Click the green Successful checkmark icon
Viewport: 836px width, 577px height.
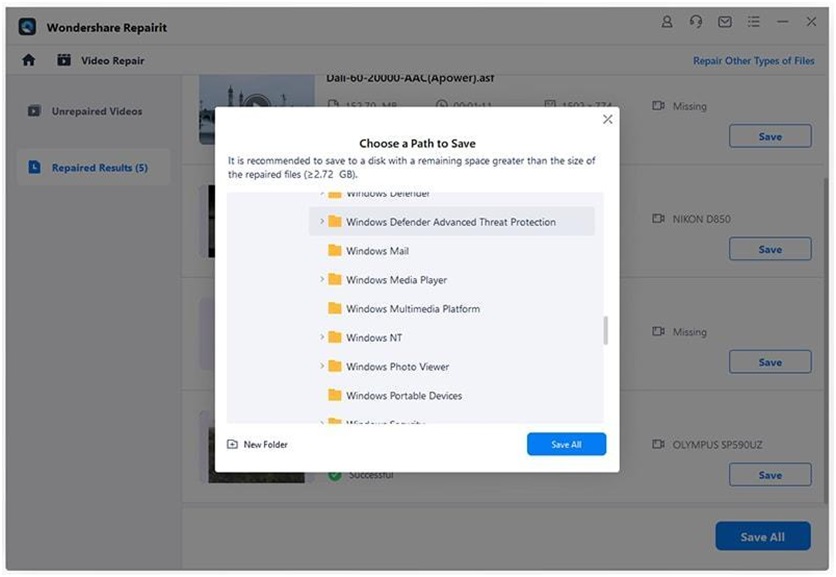point(335,475)
